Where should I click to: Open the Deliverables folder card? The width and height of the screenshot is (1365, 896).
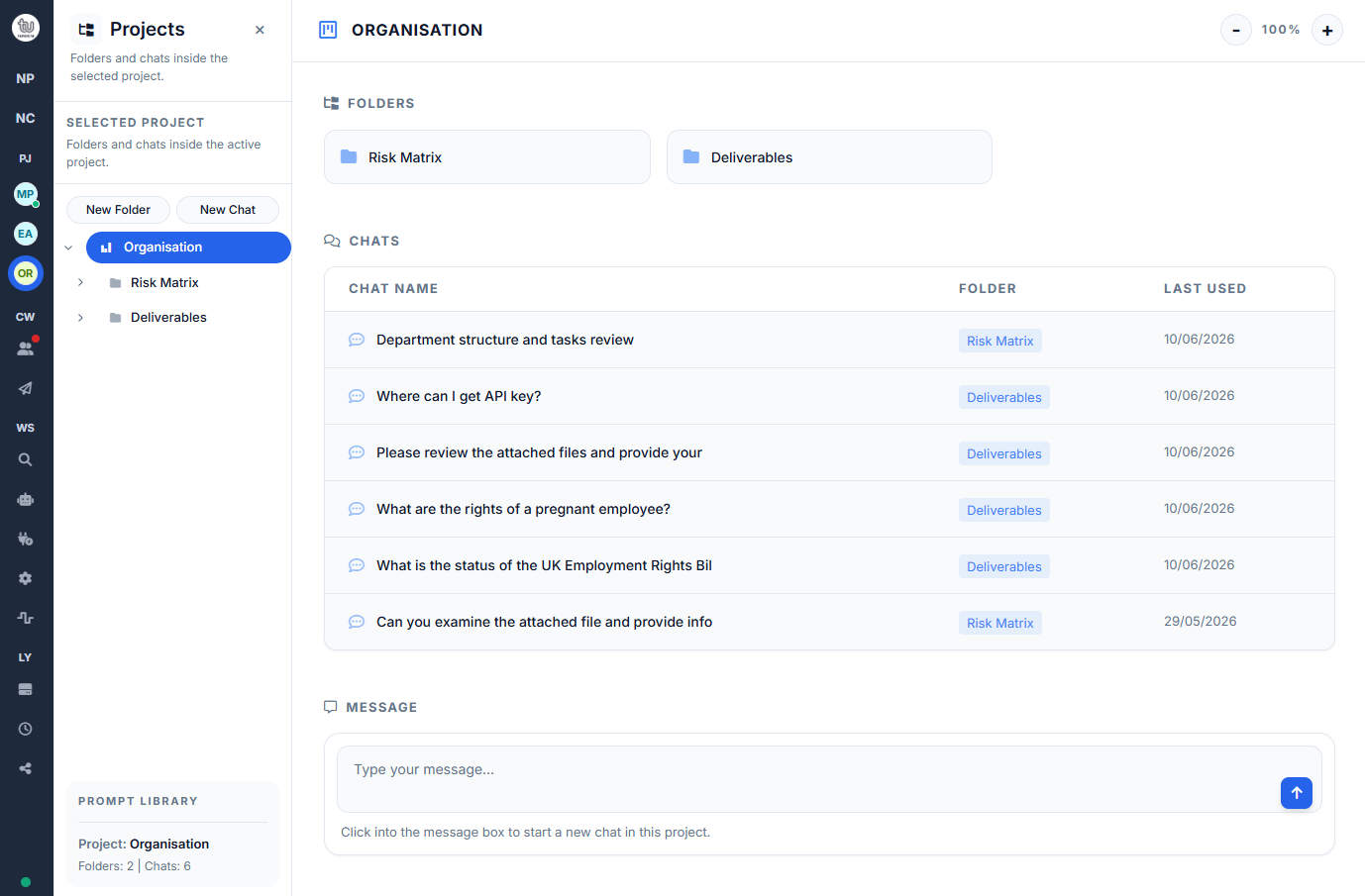coord(829,157)
